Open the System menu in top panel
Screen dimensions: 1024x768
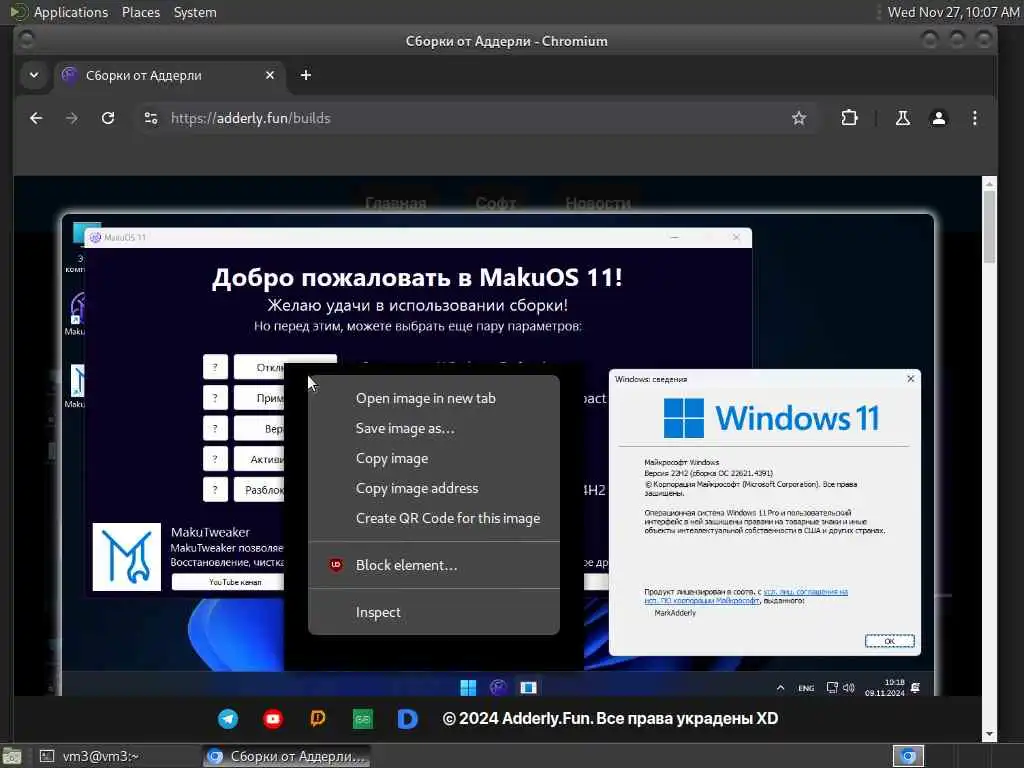coord(195,12)
